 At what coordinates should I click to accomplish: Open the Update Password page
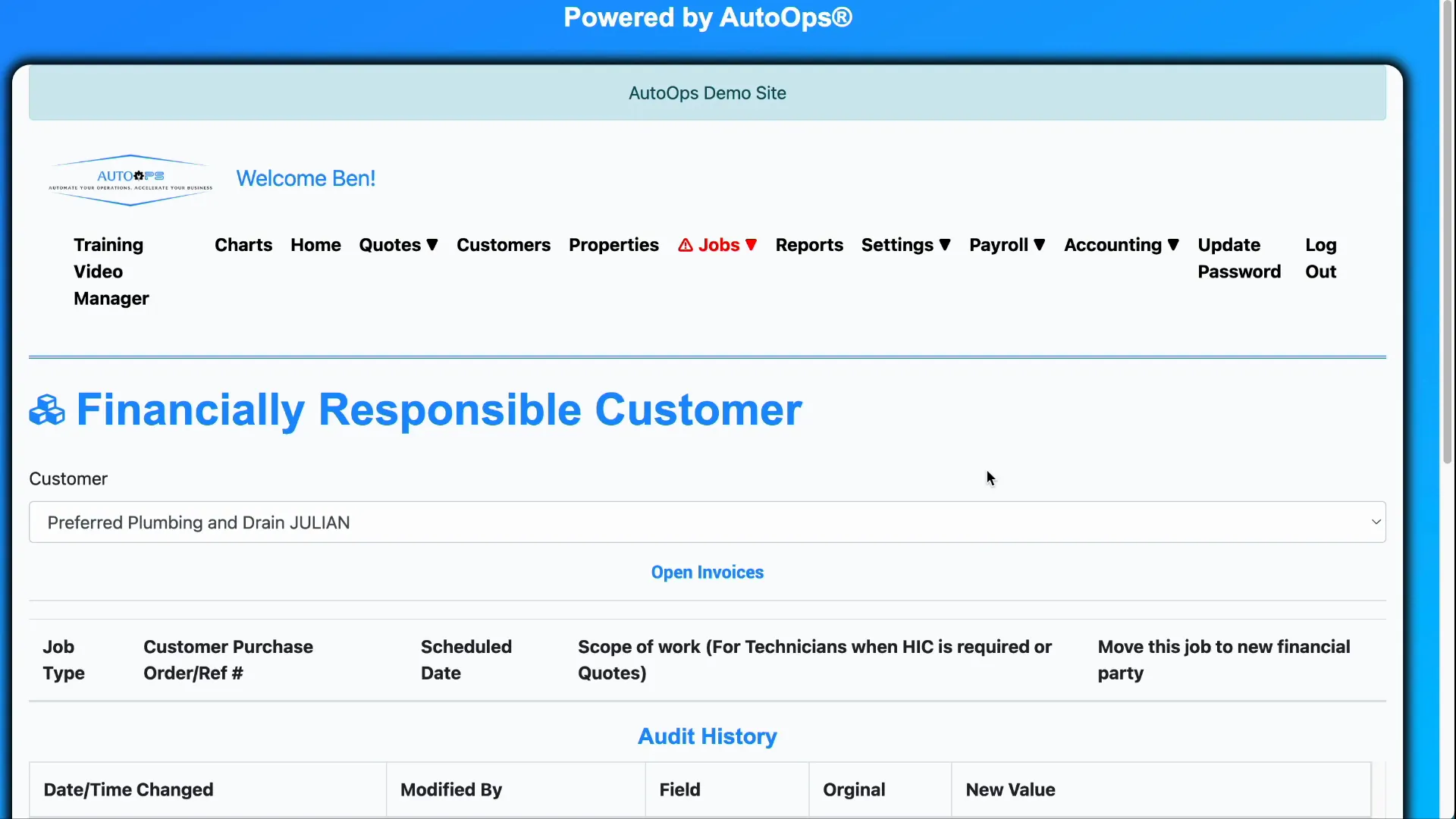pyautogui.click(x=1238, y=258)
